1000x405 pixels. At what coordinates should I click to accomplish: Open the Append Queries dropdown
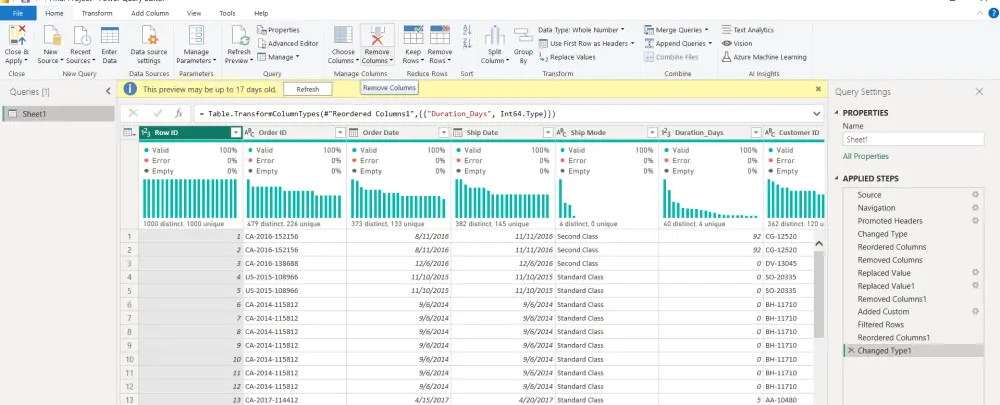(710, 43)
